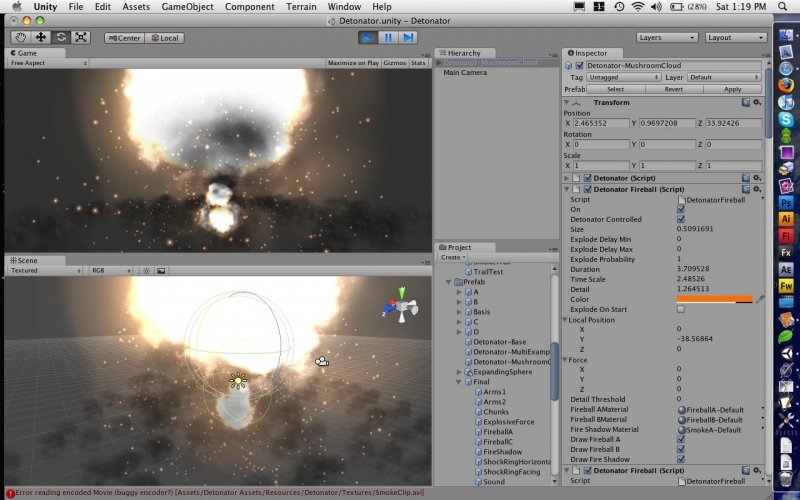Click the prefab Apply button
Image resolution: width=800 pixels, height=500 pixels.
(733, 89)
